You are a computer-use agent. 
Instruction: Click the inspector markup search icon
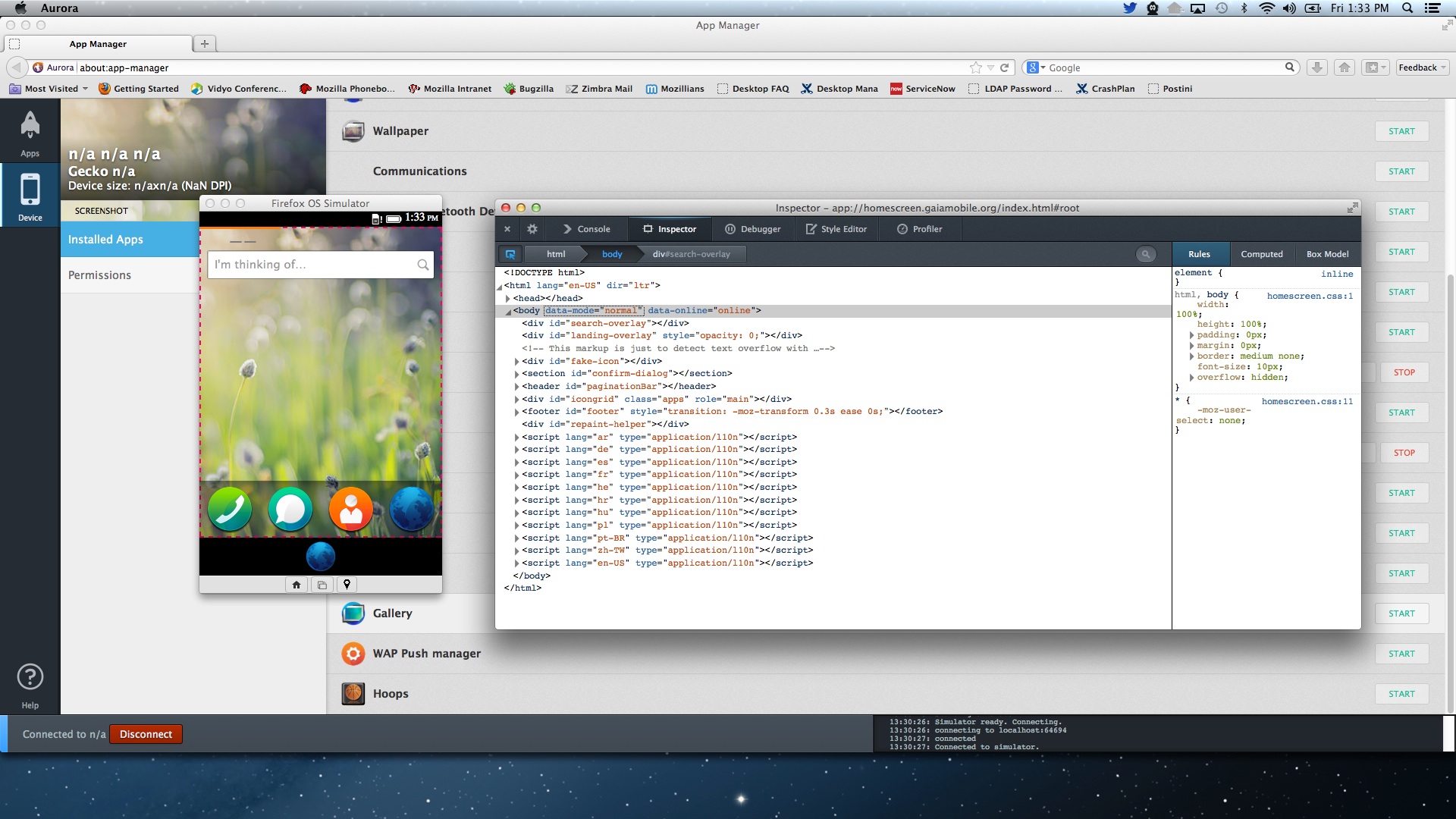[1146, 255]
